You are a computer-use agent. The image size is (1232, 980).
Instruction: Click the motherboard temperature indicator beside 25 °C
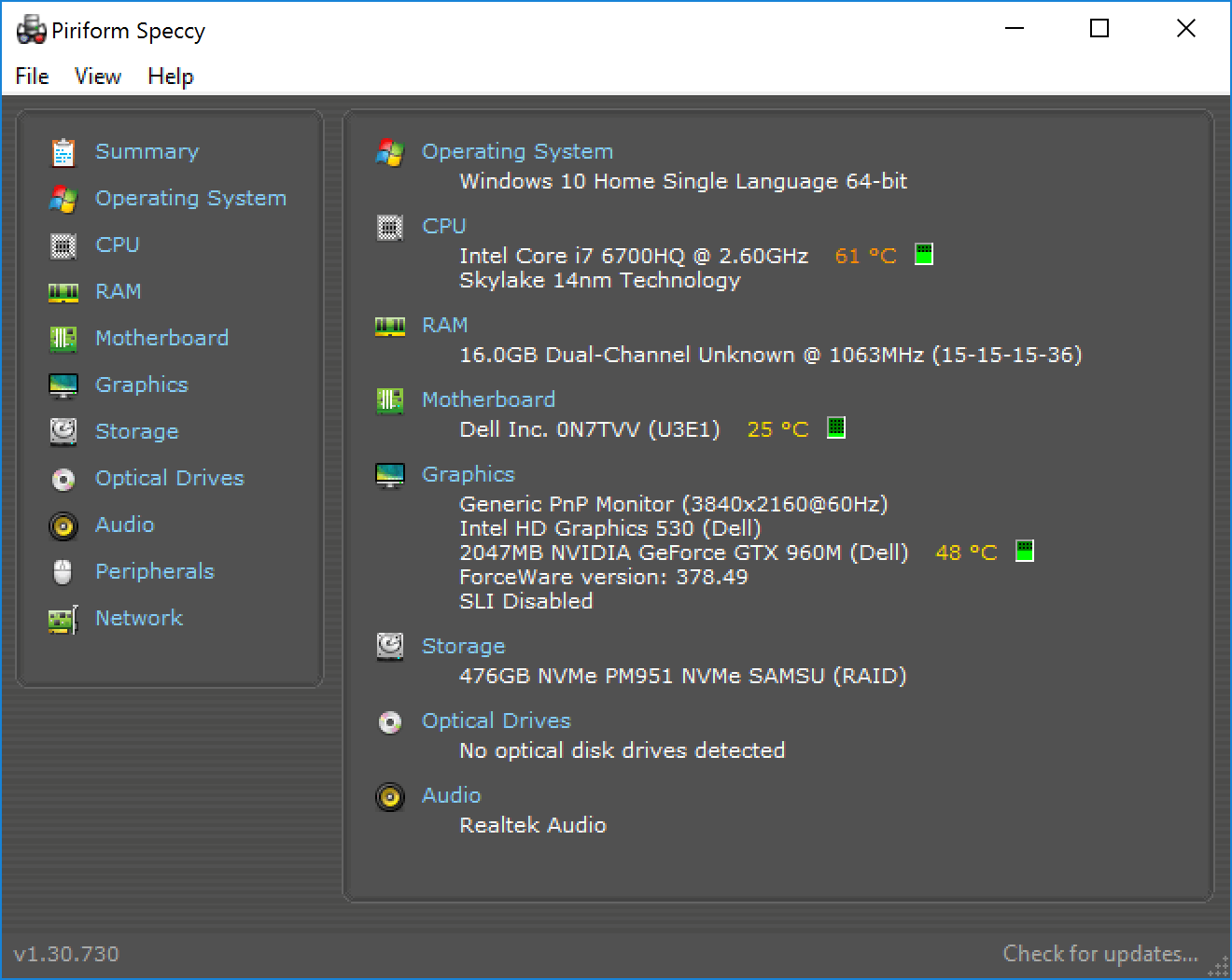(x=836, y=427)
